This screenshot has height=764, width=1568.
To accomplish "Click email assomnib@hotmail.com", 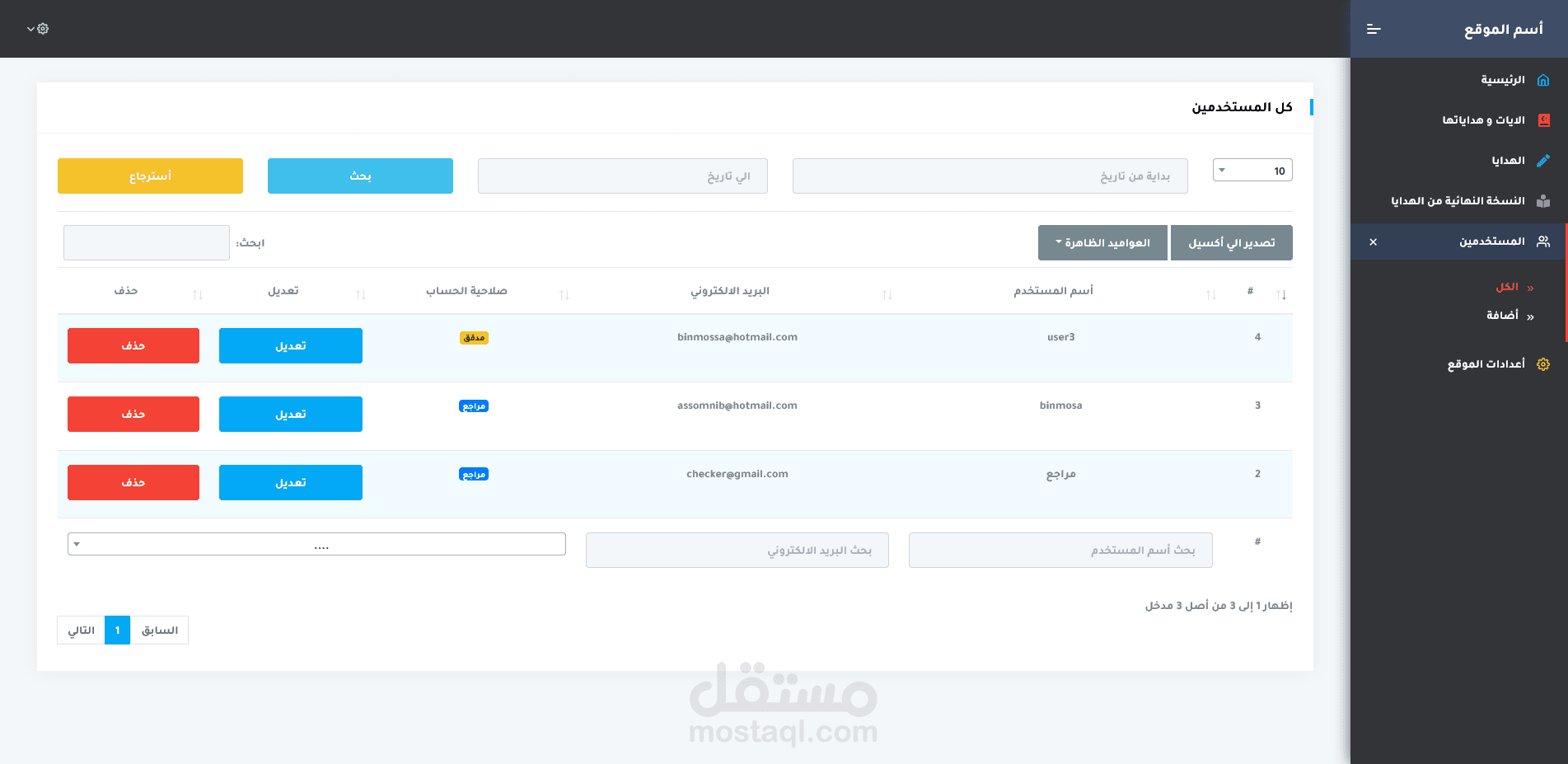I will point(737,405).
